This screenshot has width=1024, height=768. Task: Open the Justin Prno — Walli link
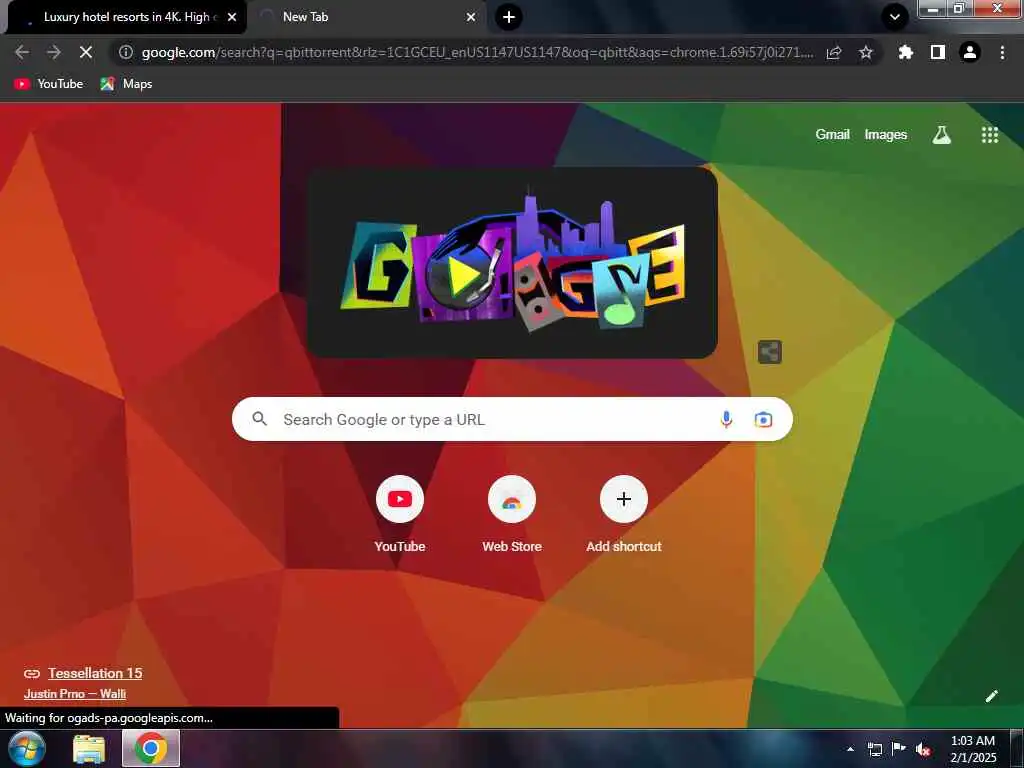(75, 694)
